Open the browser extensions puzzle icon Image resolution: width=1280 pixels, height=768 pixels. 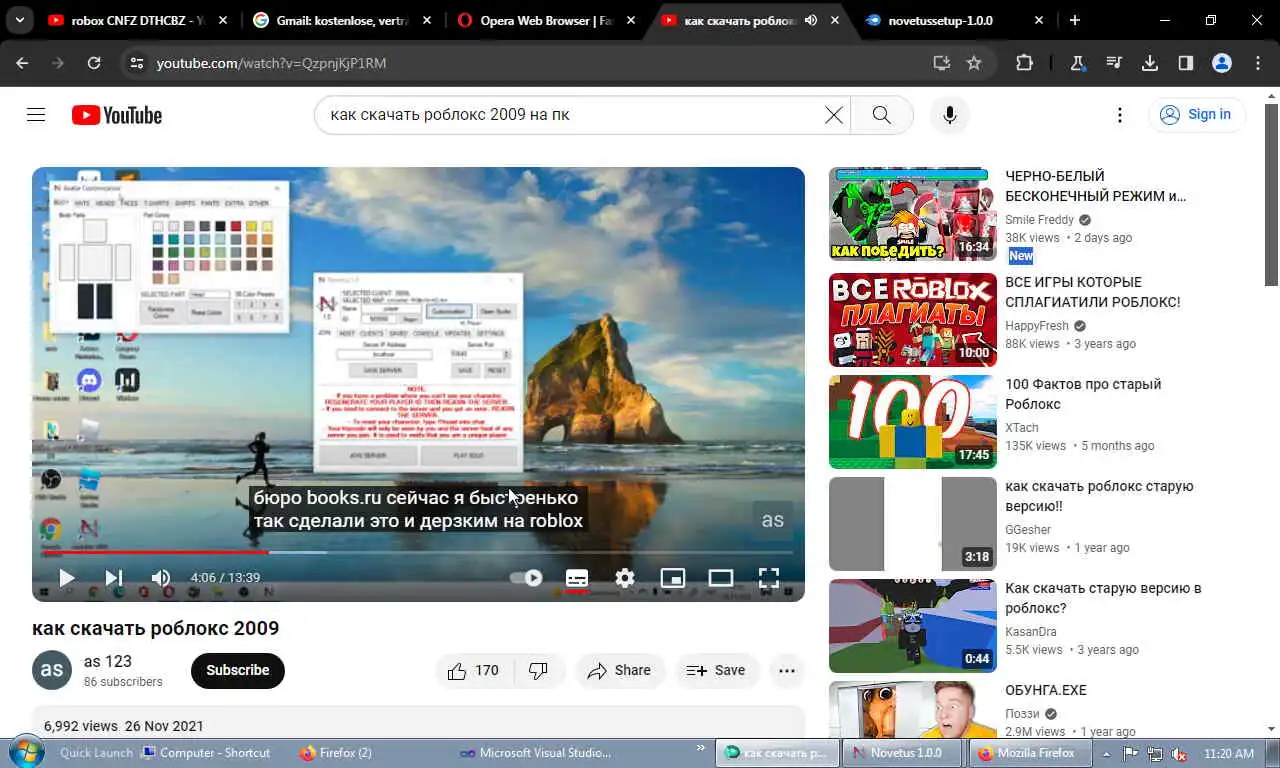coord(1024,63)
